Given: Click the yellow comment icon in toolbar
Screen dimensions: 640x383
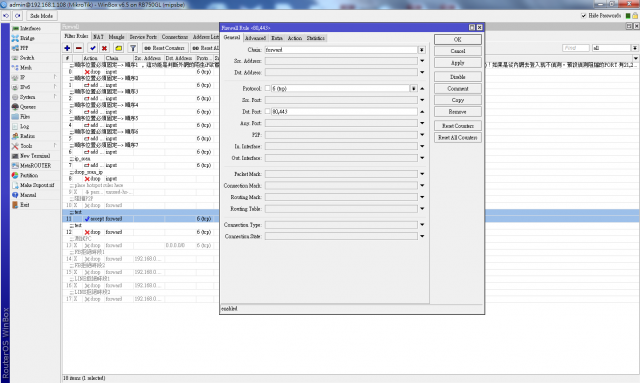Looking at the screenshot, I should [x=118, y=48].
